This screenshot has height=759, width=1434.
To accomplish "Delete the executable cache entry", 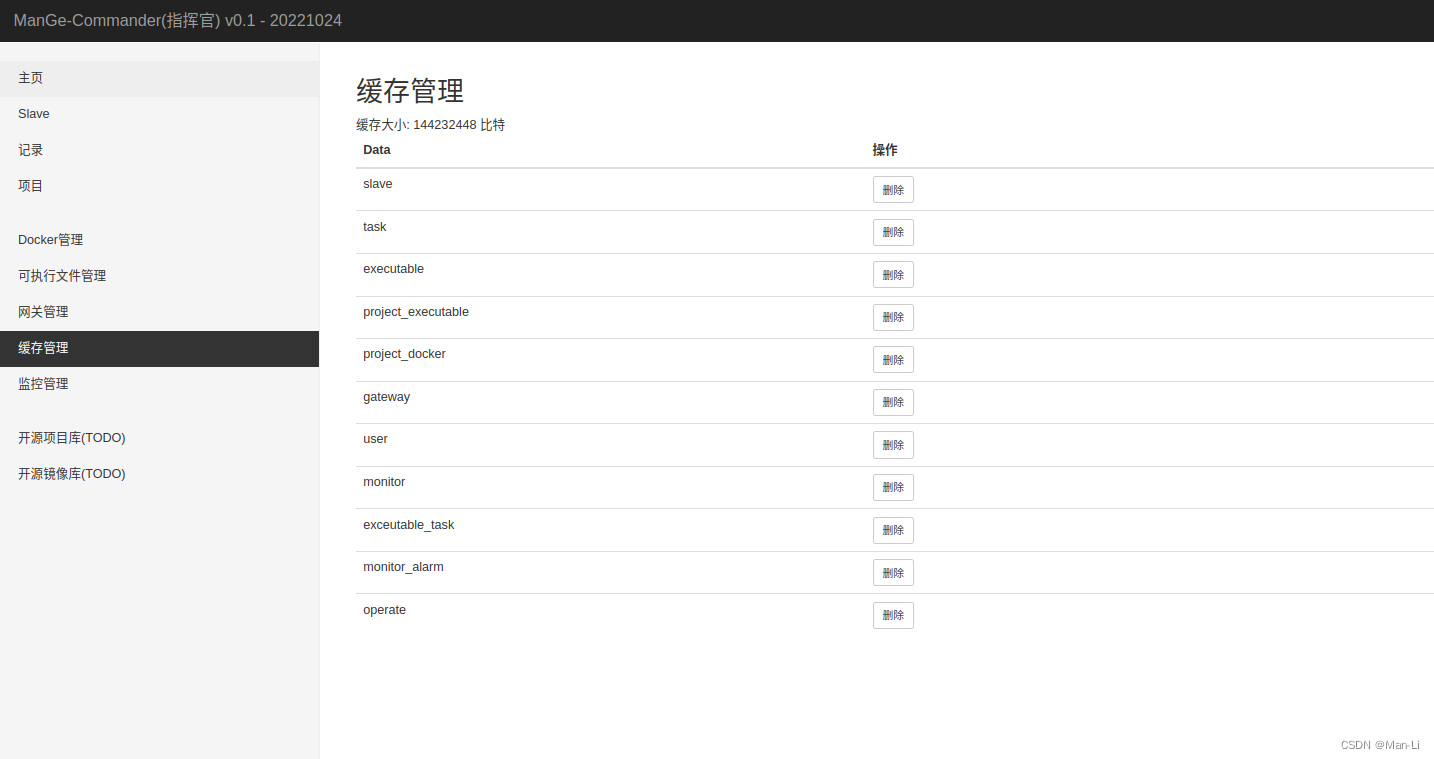I will click(x=893, y=275).
